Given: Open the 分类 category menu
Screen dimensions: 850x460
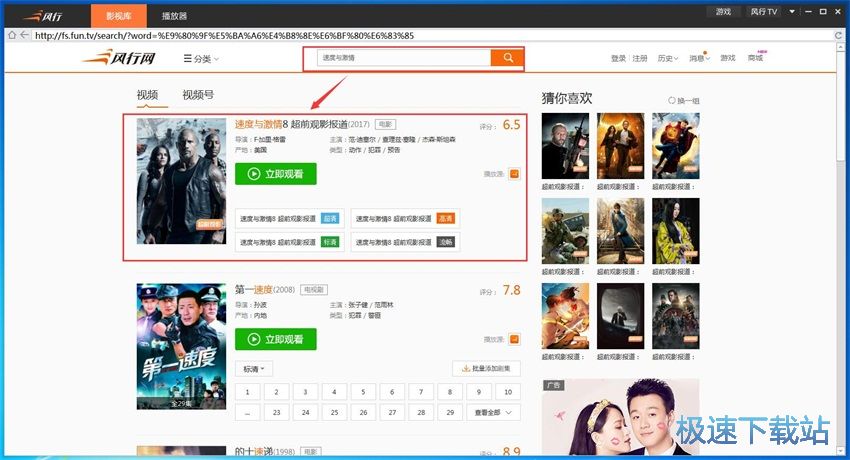Looking at the screenshot, I should coord(201,59).
